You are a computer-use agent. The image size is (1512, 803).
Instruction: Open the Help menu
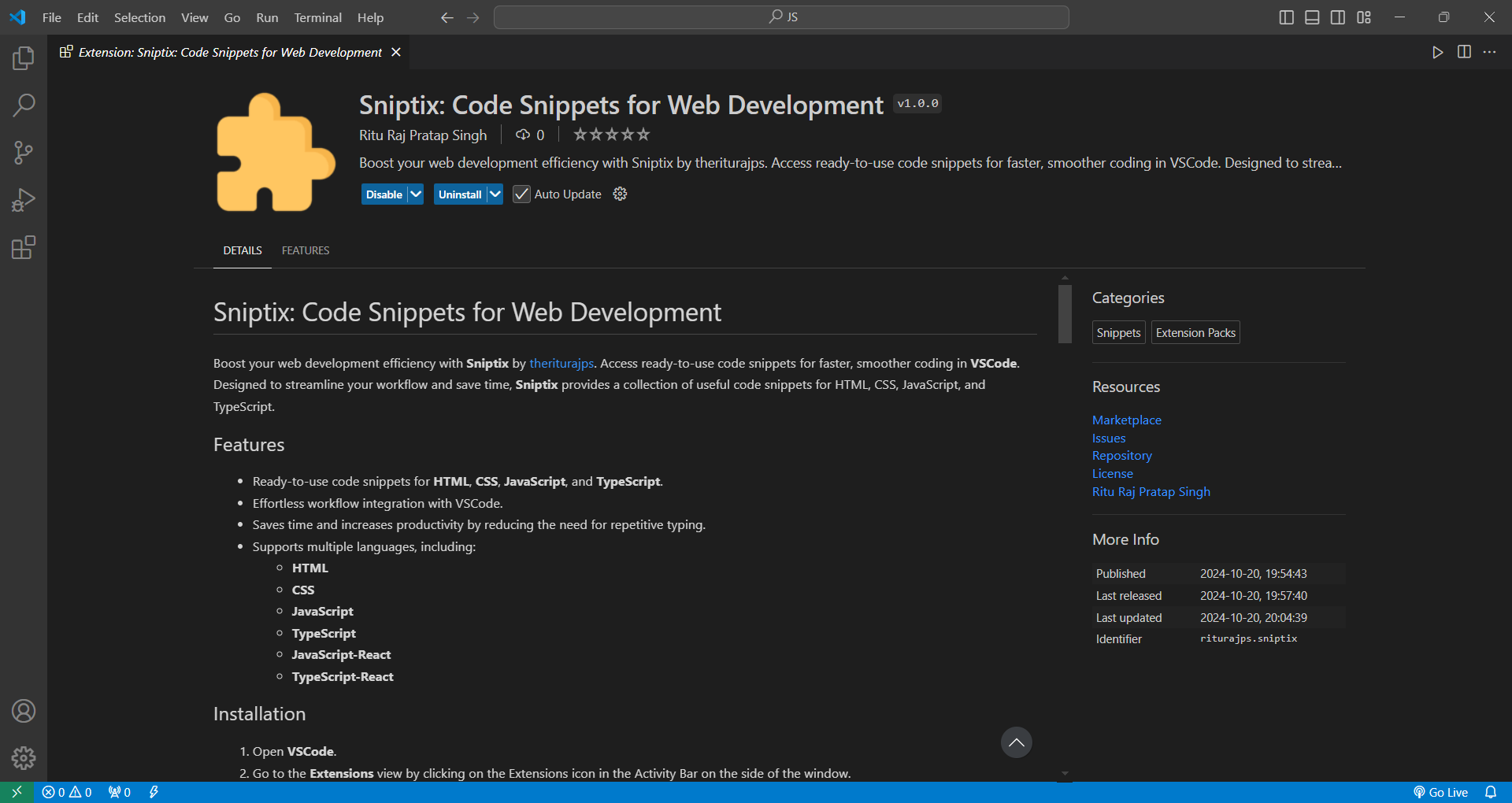pyautogui.click(x=370, y=17)
